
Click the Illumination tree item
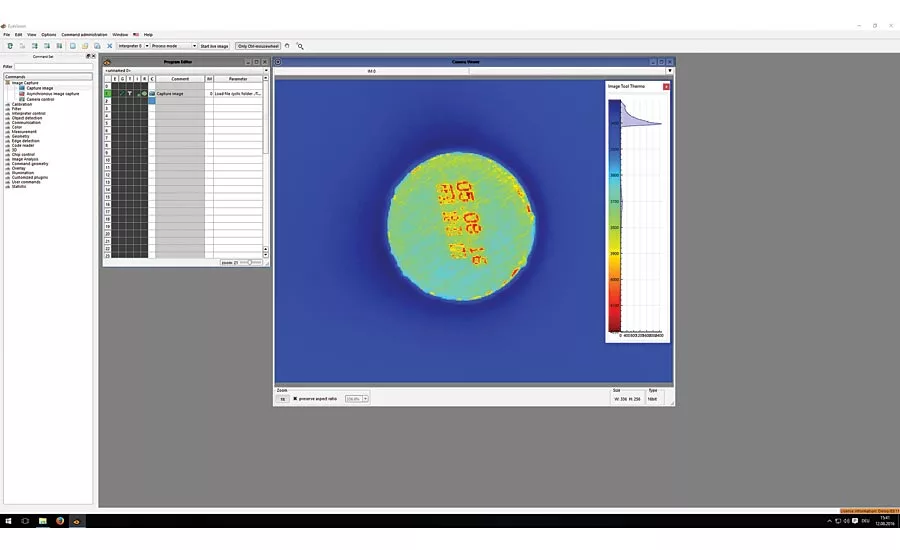pyautogui.click(x=23, y=173)
